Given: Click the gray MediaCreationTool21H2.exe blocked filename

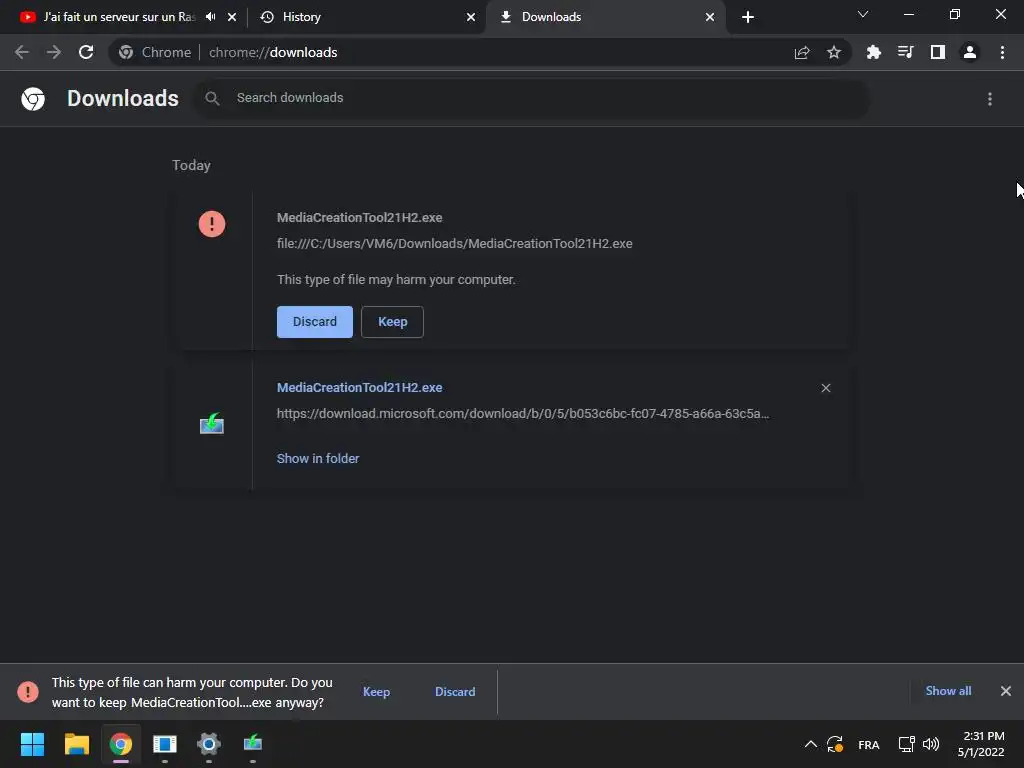Looking at the screenshot, I should 359,217.
